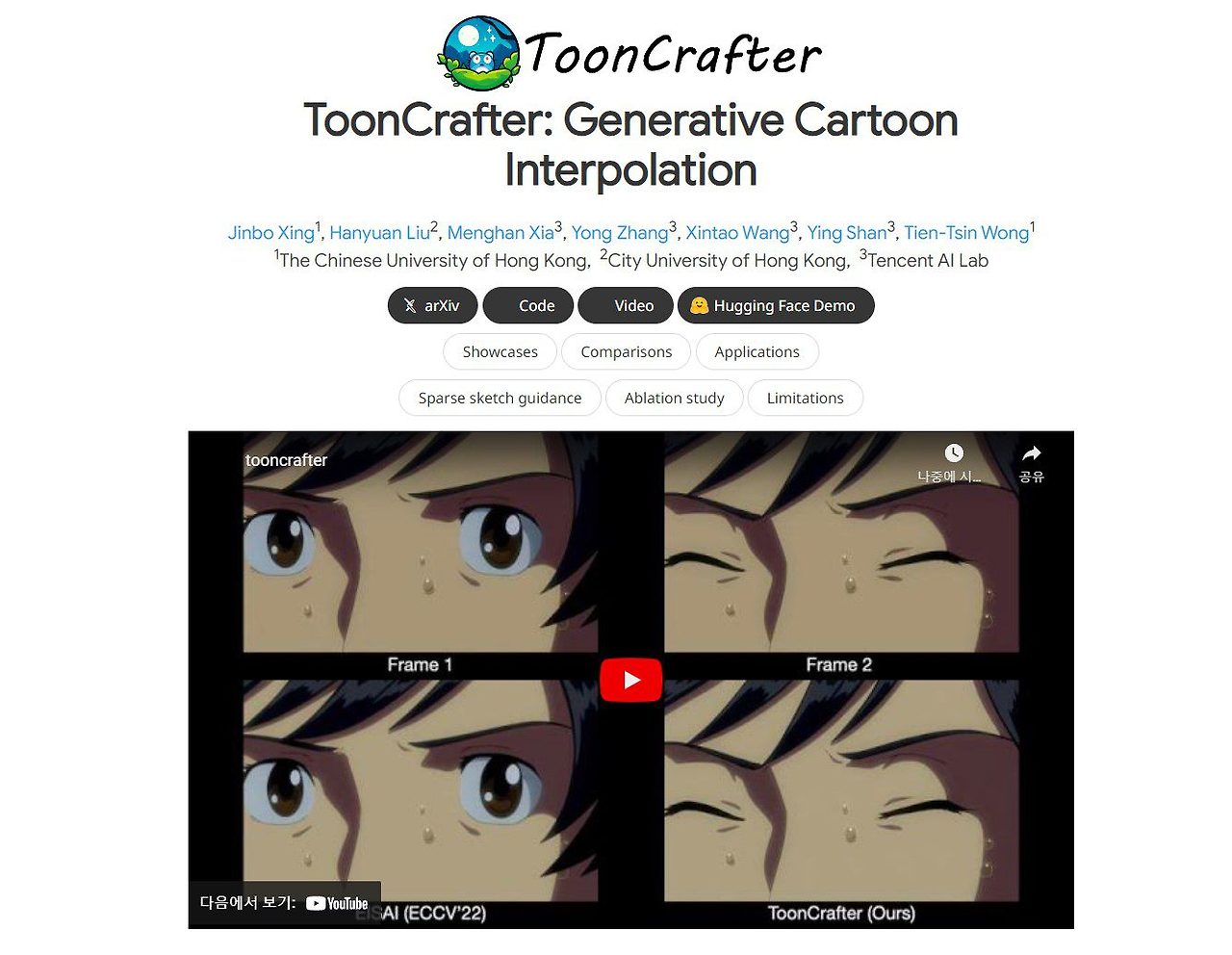Open the Ablation study section
This screenshot has width=1232, height=955.
click(674, 398)
